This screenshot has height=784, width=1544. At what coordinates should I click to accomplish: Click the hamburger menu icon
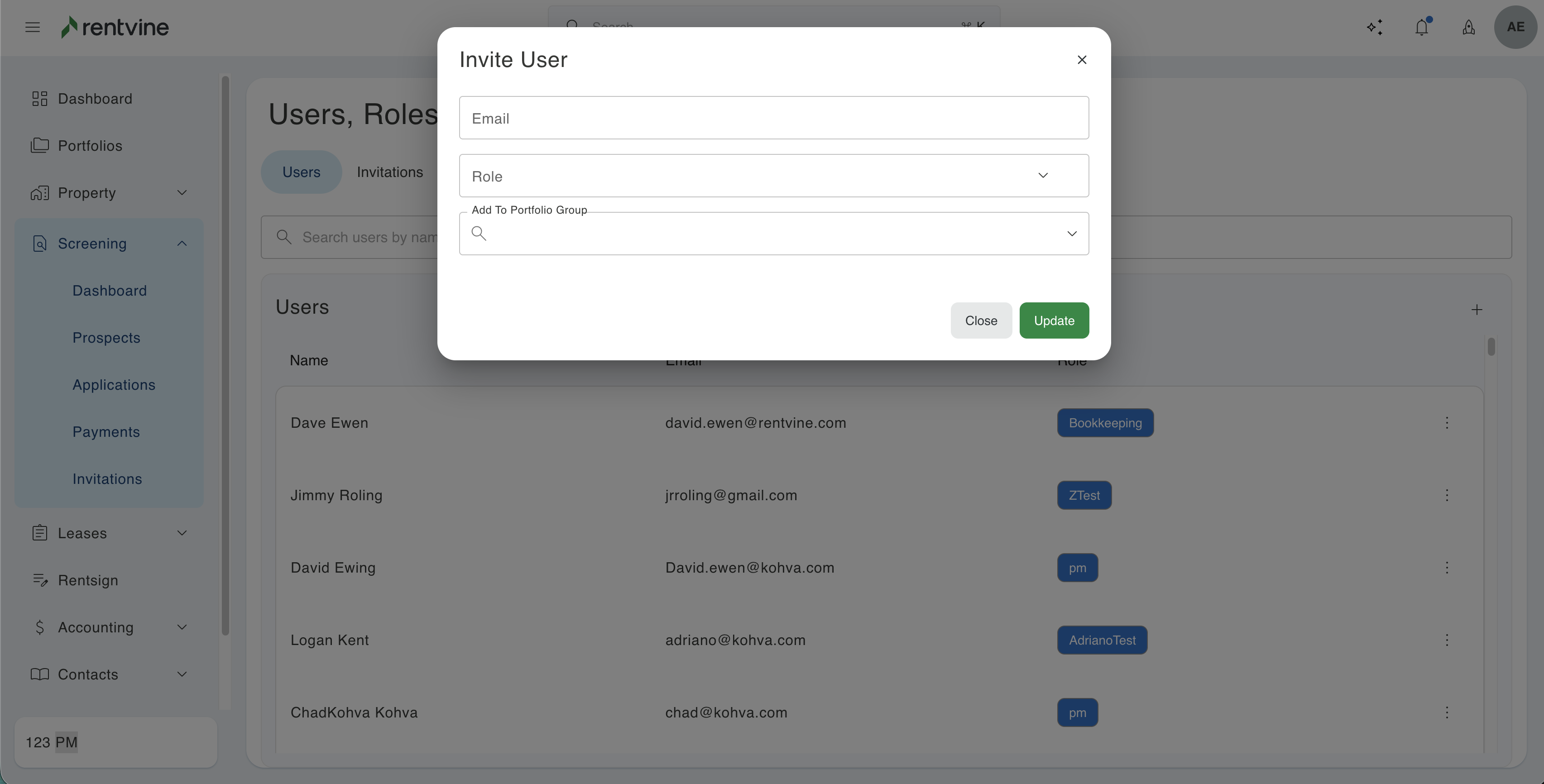[x=32, y=27]
